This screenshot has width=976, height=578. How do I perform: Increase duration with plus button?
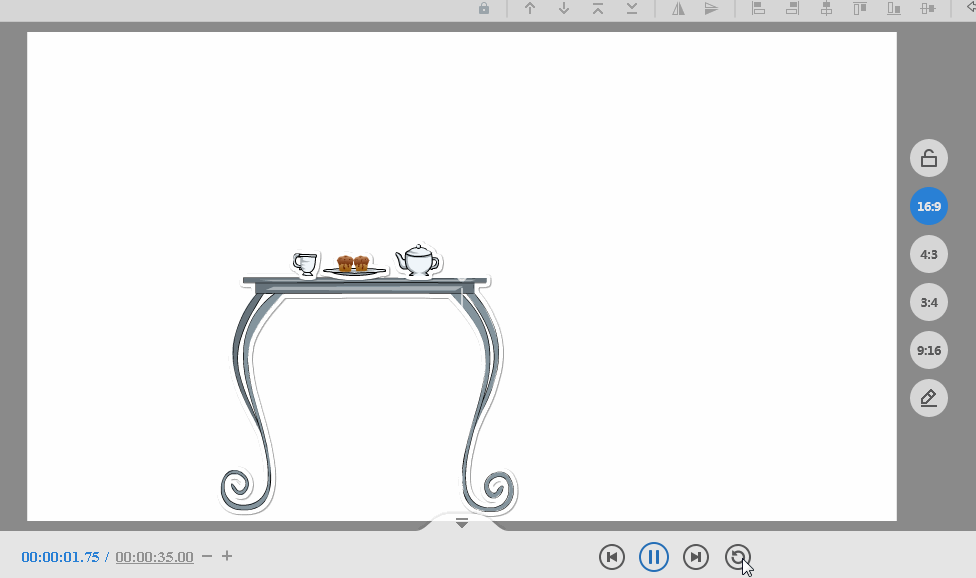[x=227, y=556]
